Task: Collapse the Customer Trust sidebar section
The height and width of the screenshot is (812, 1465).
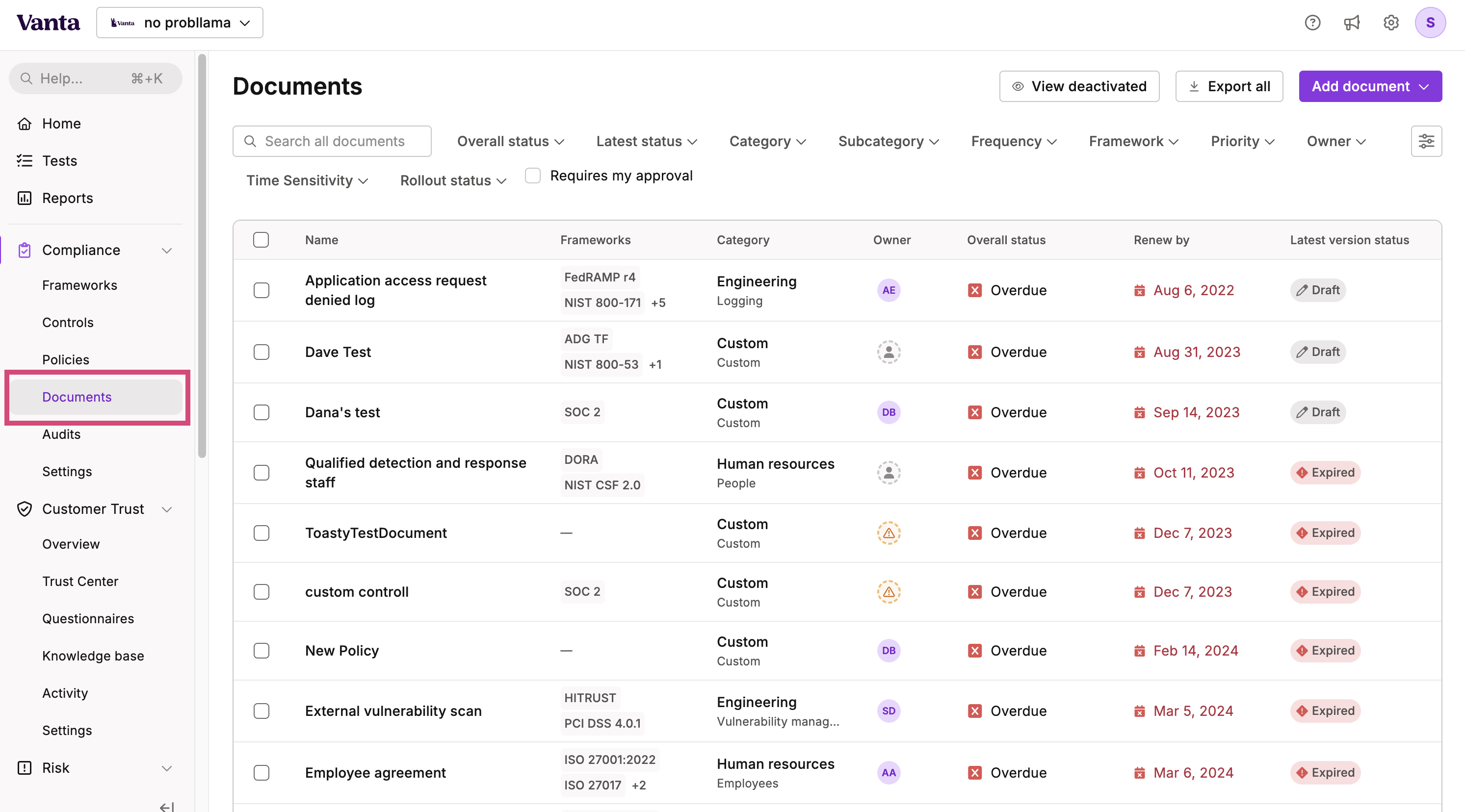Action: click(167, 509)
